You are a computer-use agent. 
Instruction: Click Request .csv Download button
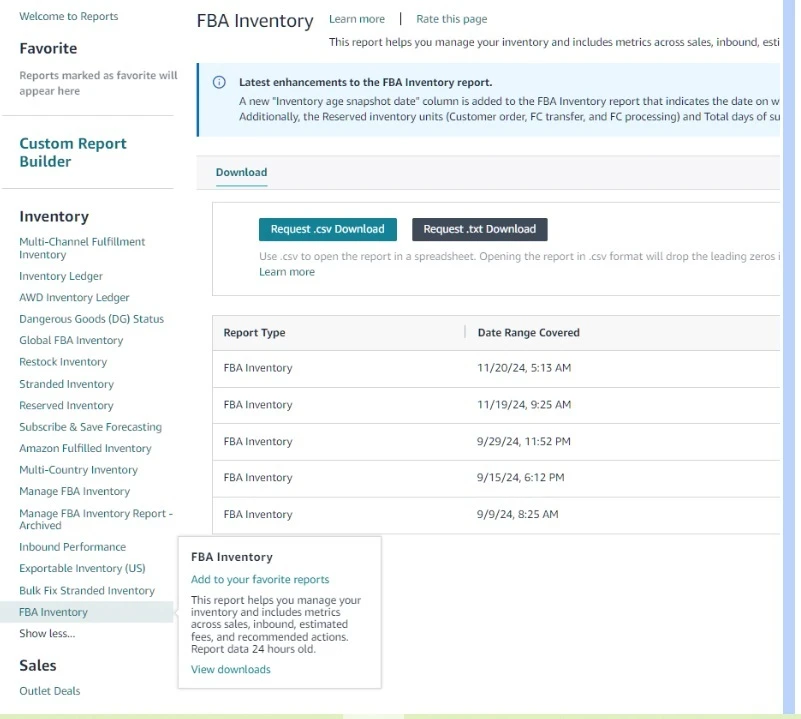click(327, 229)
